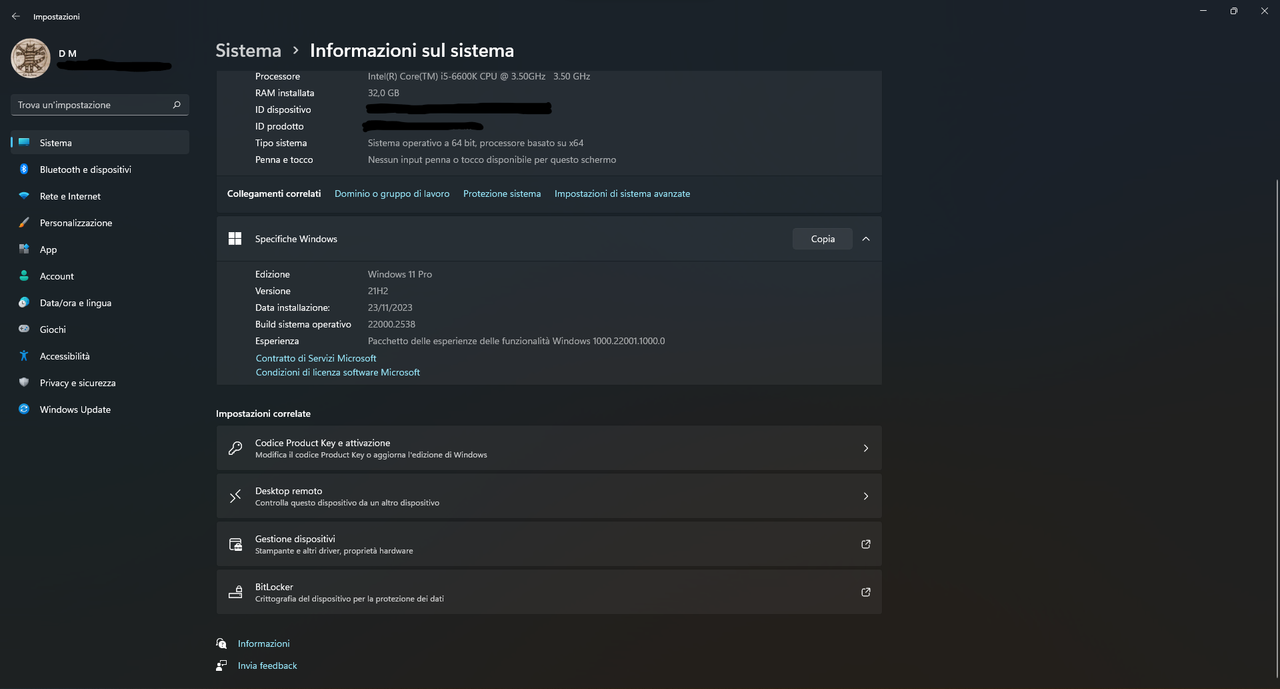Click external link icon on Gestione dispositivi
The image size is (1280, 689).
pyautogui.click(x=866, y=544)
